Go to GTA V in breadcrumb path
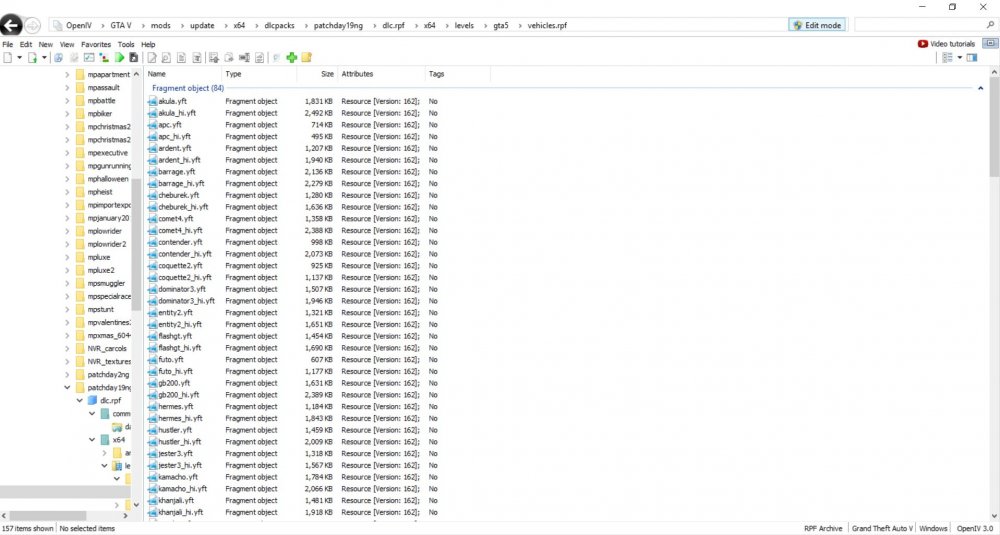1000x535 pixels. click(x=121, y=26)
